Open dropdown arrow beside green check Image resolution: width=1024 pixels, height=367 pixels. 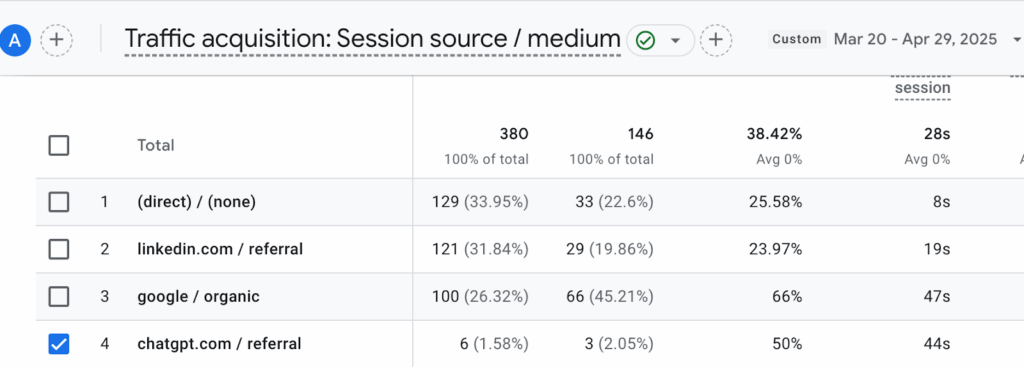click(676, 40)
